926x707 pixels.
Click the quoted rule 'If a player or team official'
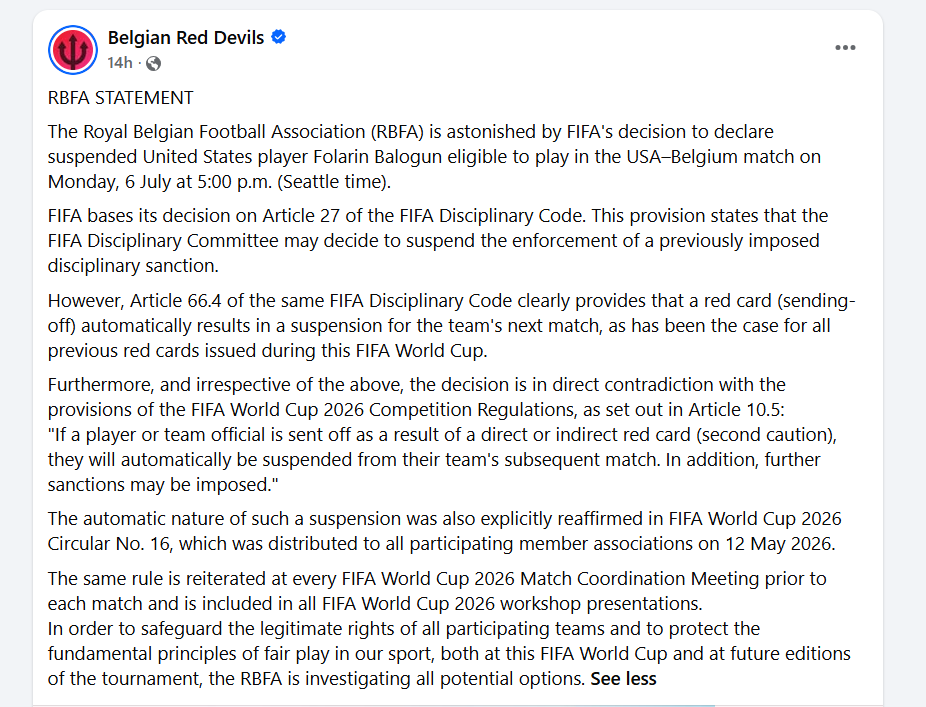[x=442, y=460]
